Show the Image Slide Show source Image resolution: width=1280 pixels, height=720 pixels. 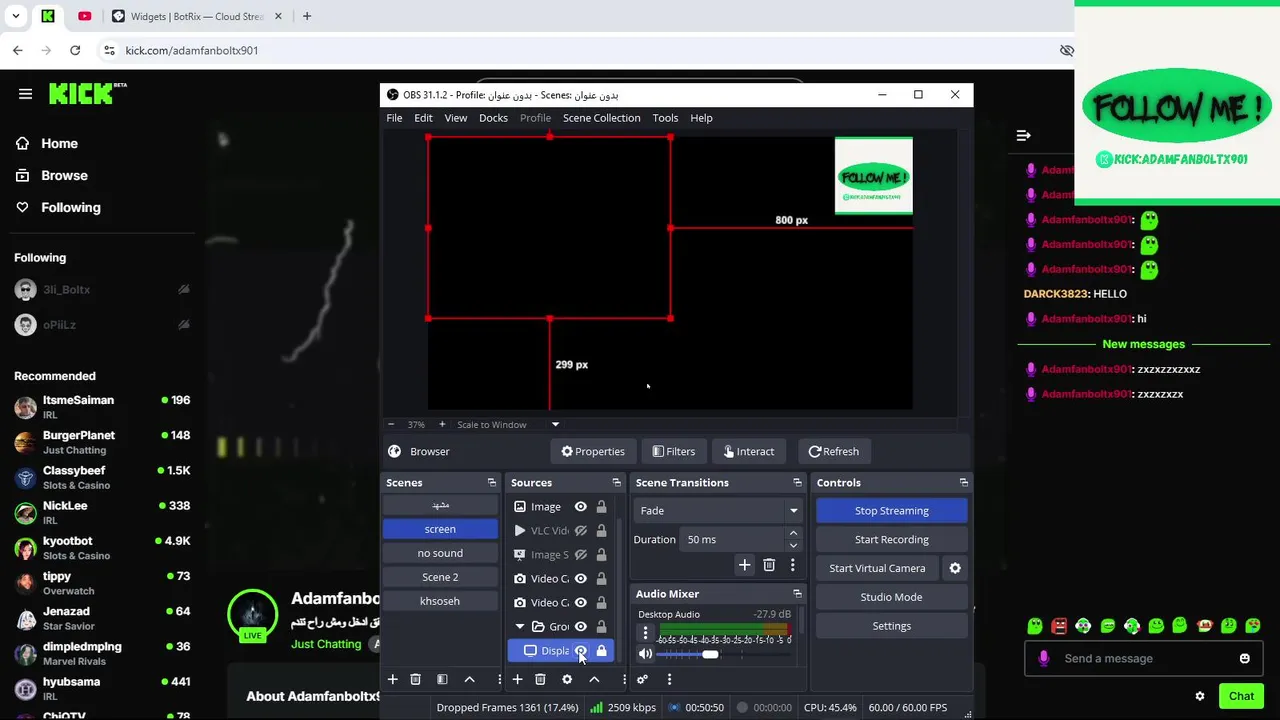tap(580, 555)
